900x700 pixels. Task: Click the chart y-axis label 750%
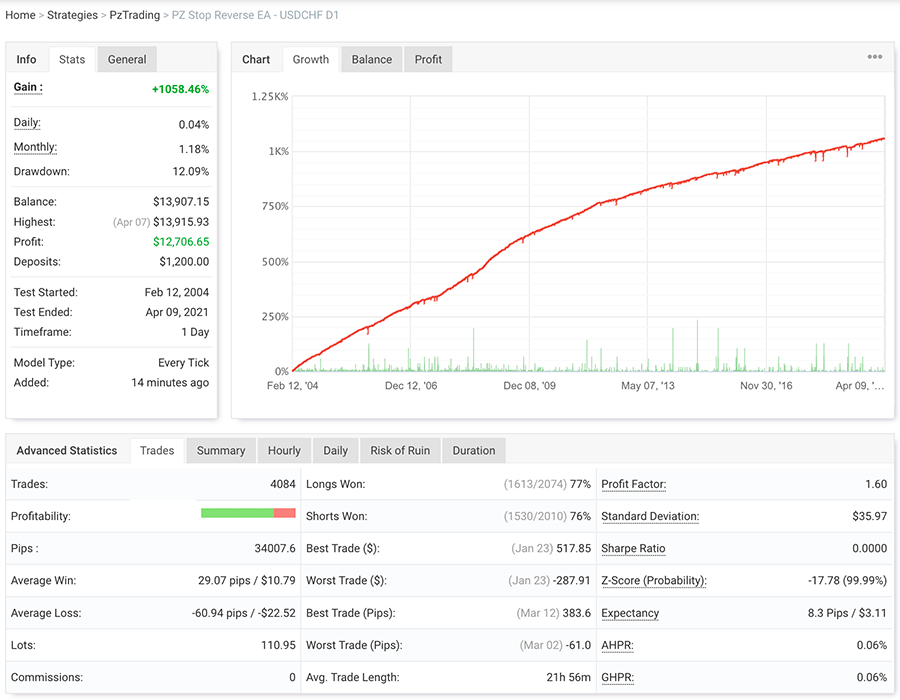click(276, 207)
